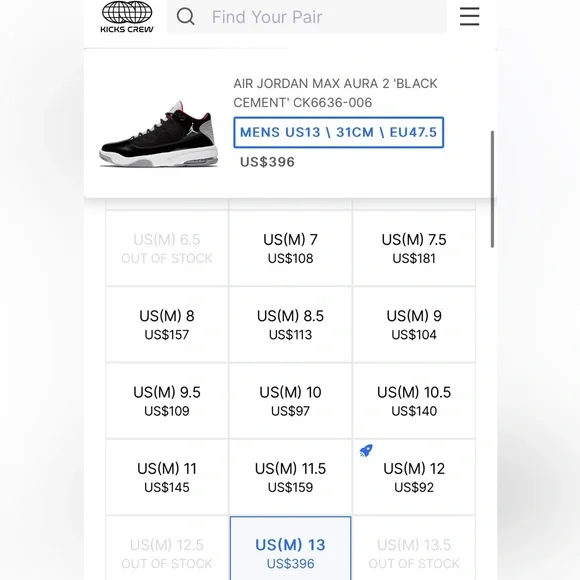Click the rocket icon on size 12
580x580 pixels.
366,450
